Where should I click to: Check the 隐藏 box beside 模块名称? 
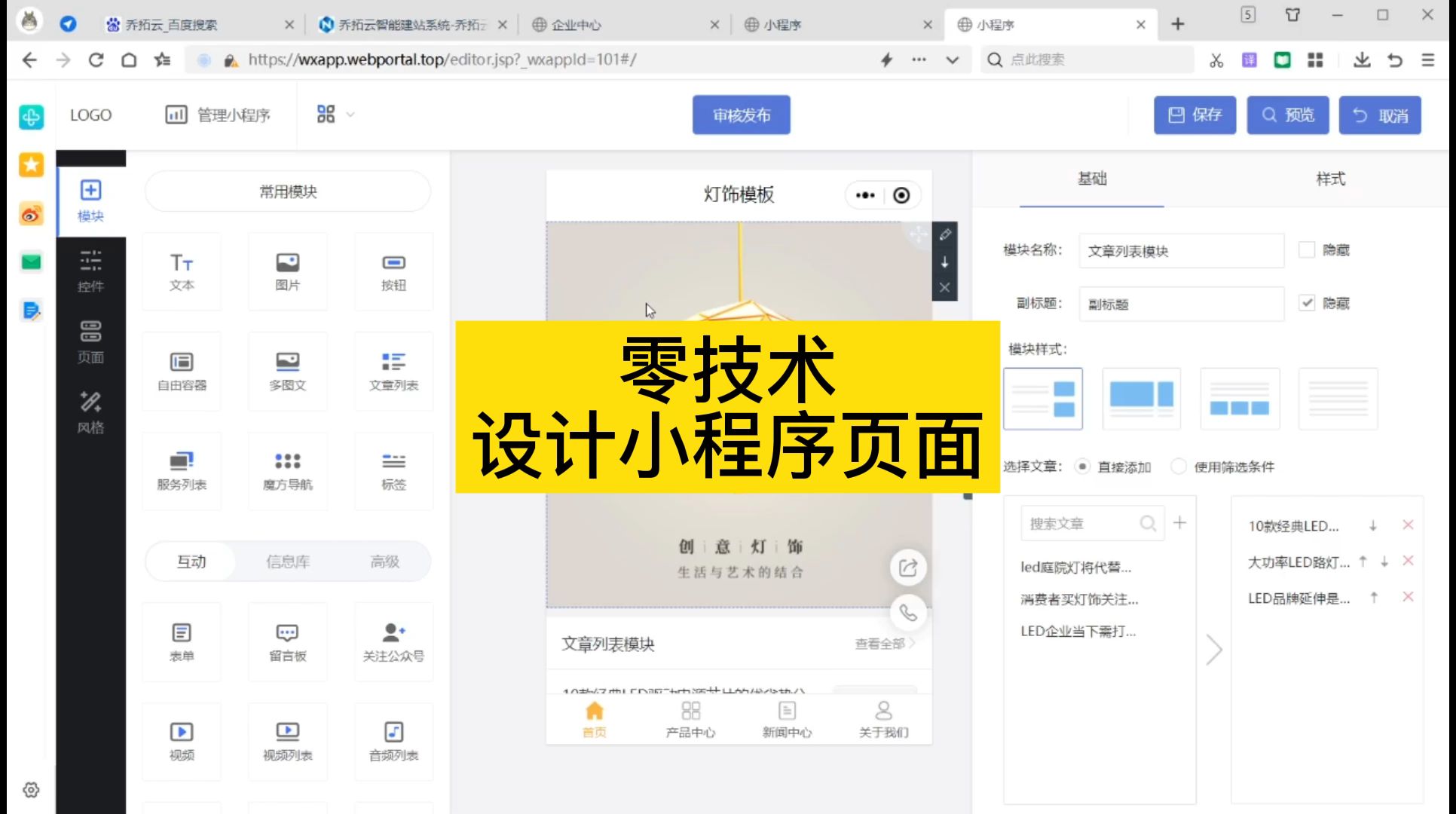point(1307,249)
